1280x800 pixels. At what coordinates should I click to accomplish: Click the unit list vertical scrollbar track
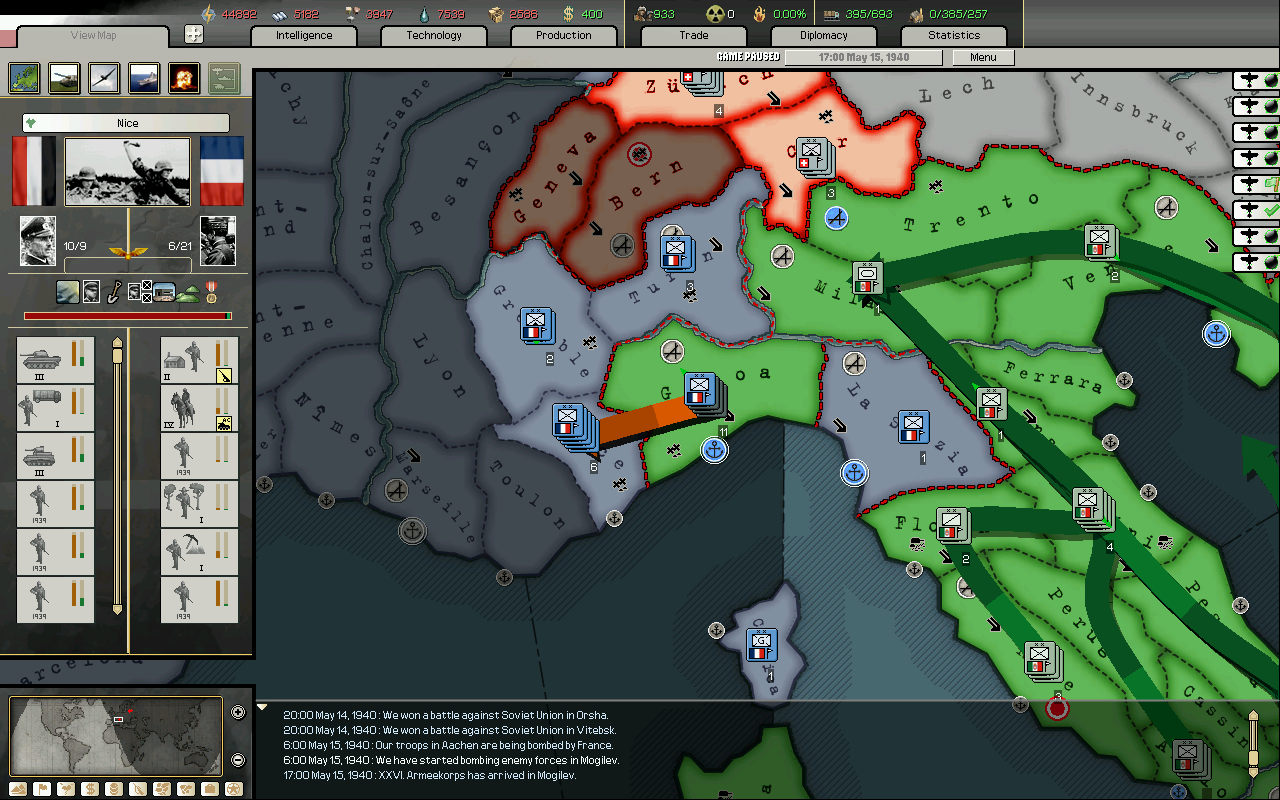(117, 476)
